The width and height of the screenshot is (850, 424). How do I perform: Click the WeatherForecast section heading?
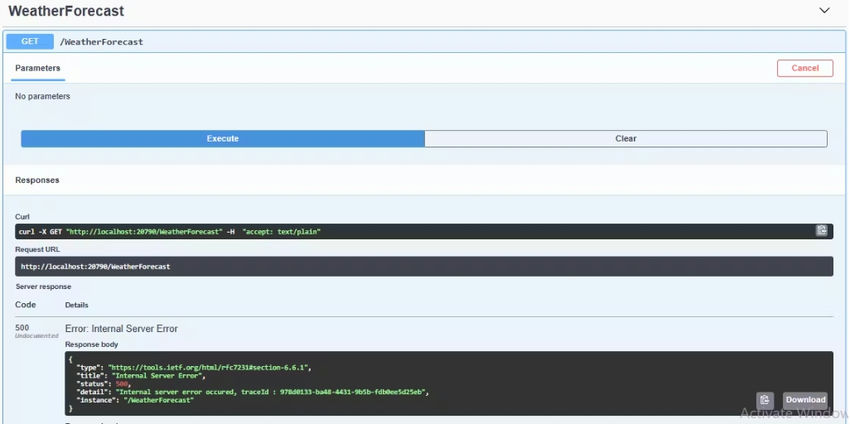[x=66, y=11]
